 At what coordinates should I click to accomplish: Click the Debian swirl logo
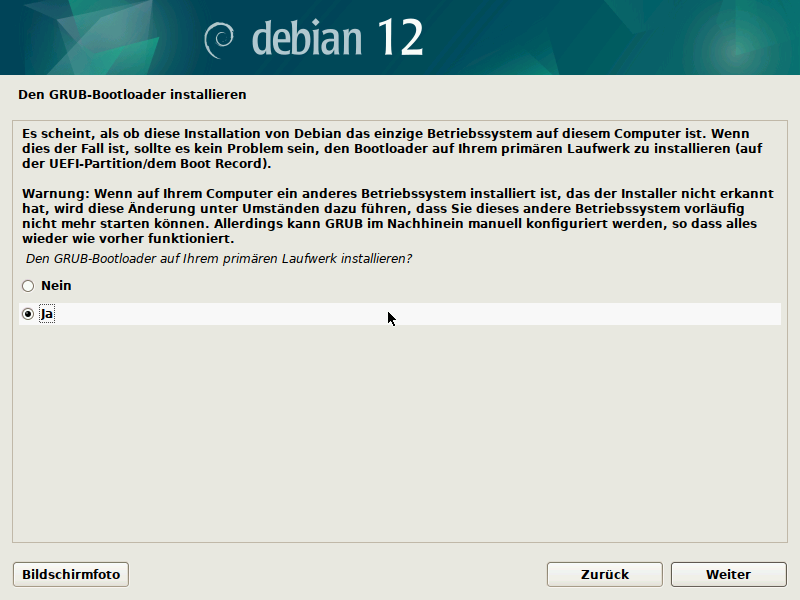[x=219, y=38]
